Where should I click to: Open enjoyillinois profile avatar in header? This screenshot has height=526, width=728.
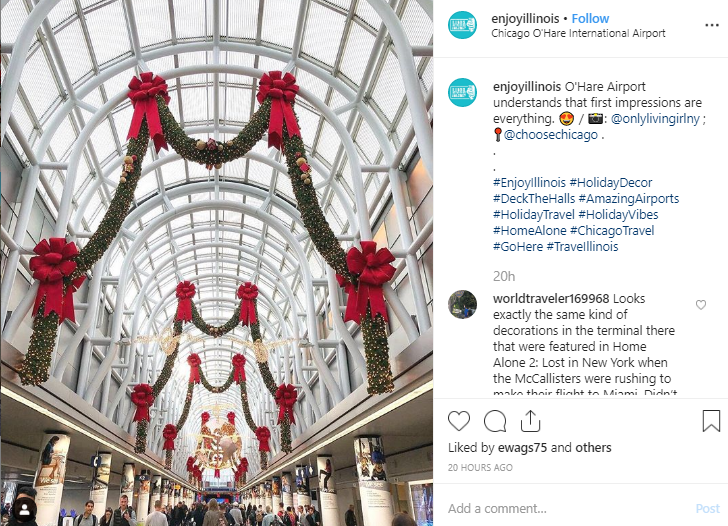tap(462, 25)
